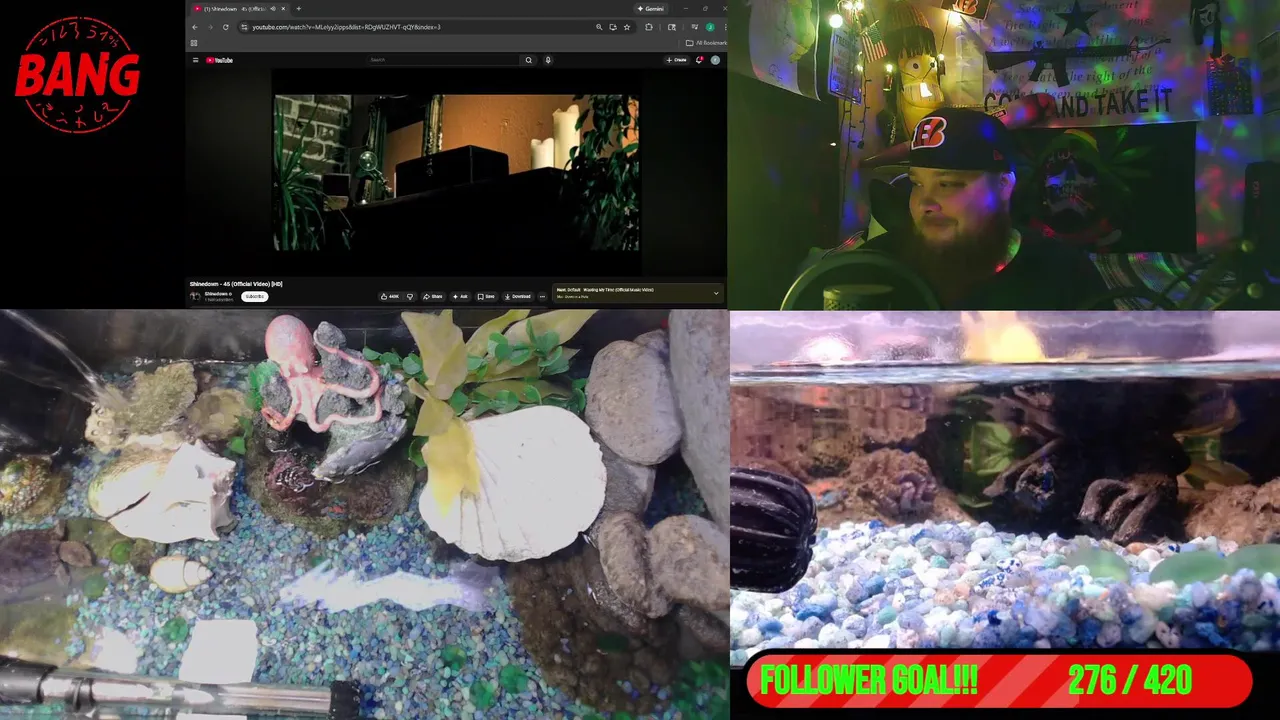1280x720 pixels.
Task: Start voice search with the microphone
Action: (548, 60)
